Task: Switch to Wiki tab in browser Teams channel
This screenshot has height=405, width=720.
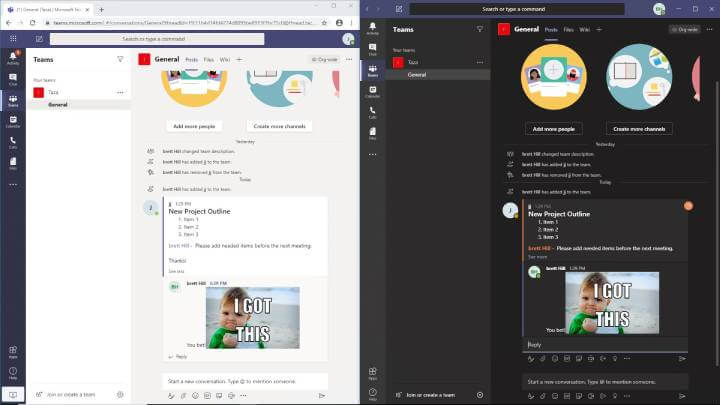Action: pos(225,60)
